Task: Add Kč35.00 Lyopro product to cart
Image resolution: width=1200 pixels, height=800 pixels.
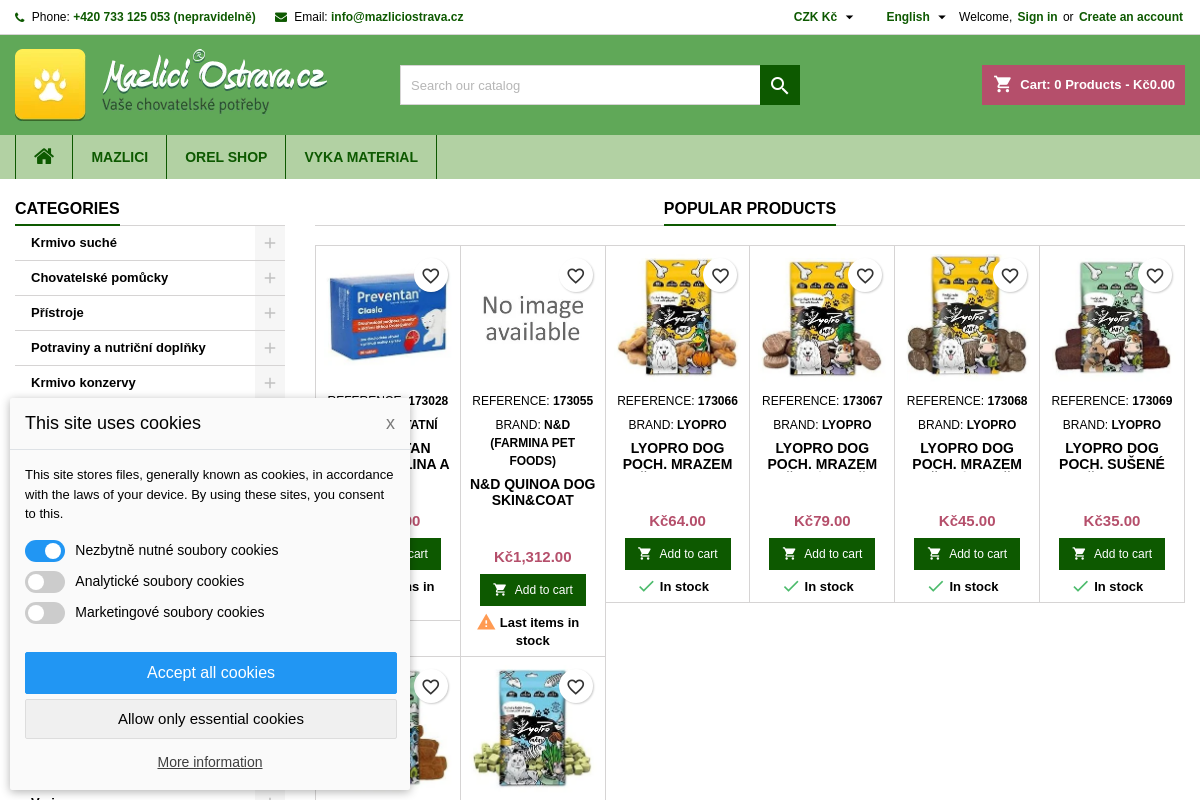Action: tap(1112, 554)
